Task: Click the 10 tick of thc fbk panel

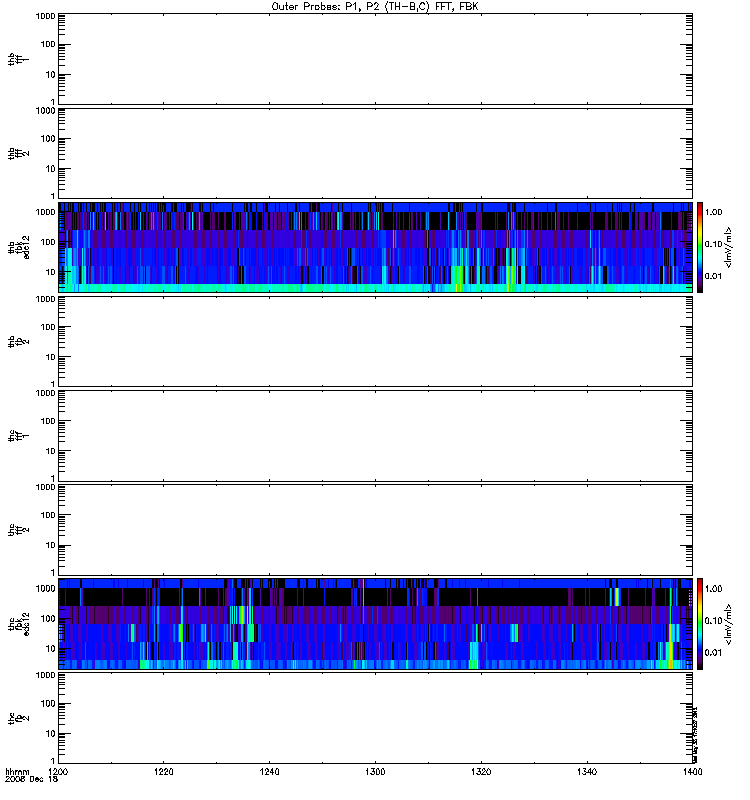Action: coord(50,649)
